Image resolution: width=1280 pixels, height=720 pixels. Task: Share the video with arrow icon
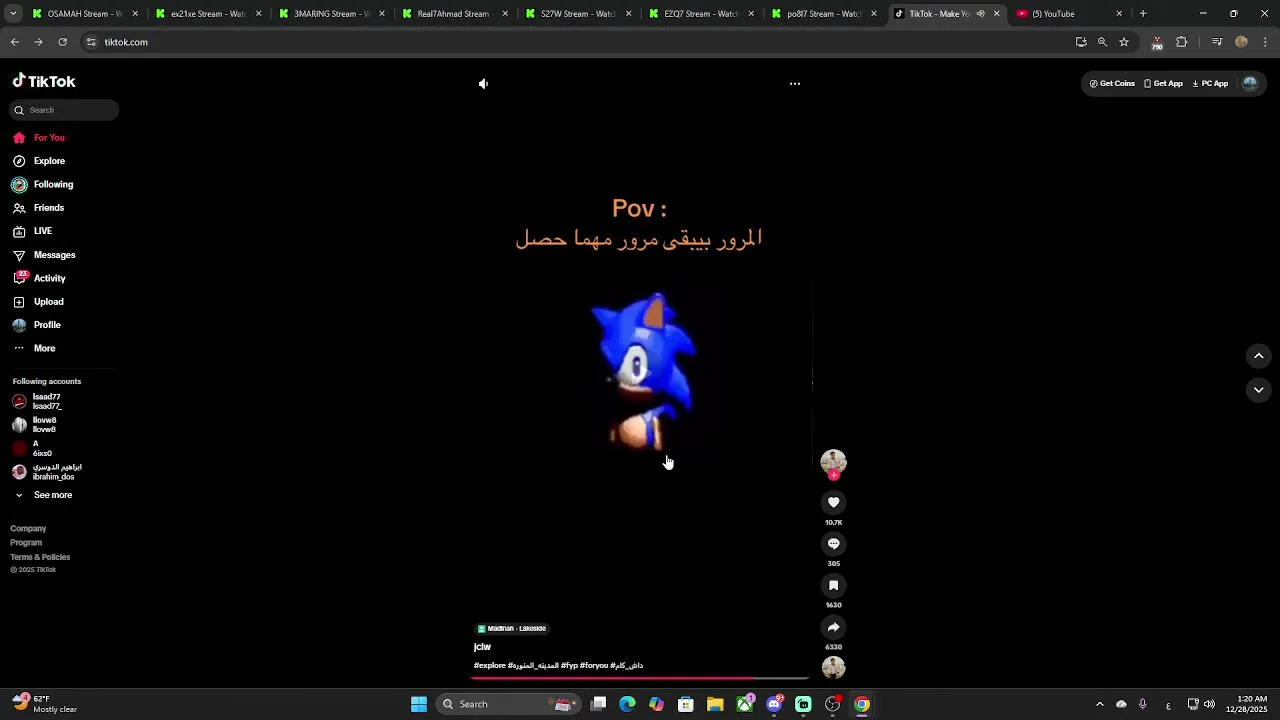(x=833, y=627)
